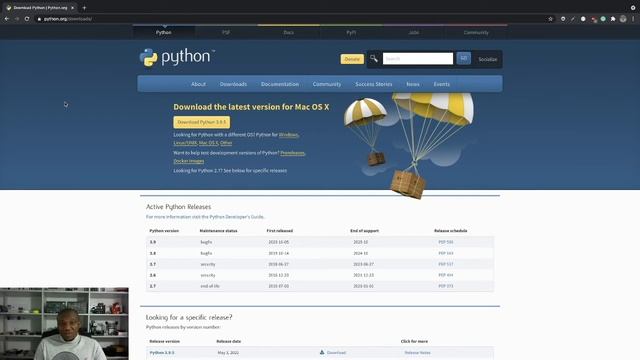Open the Docker images link
Image resolution: width=640 pixels, height=360 pixels.
pos(189,161)
